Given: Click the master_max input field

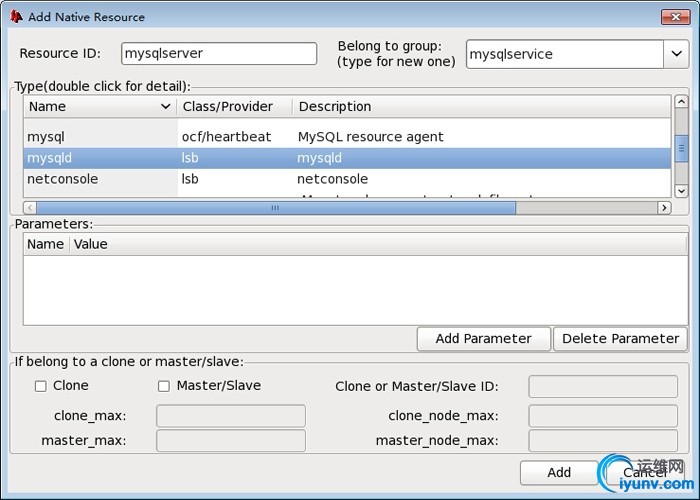Looking at the screenshot, I should tap(231, 441).
